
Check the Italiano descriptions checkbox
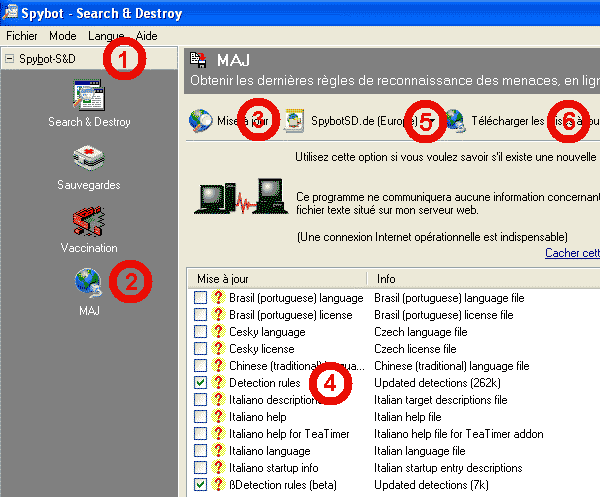(x=201, y=399)
